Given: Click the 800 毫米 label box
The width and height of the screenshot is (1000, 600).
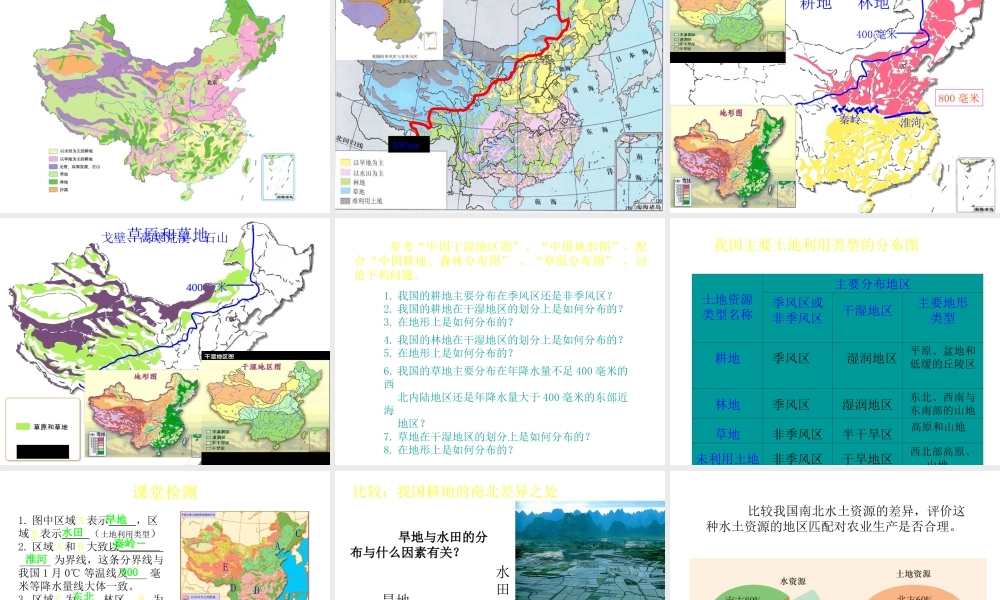Looking at the screenshot, I should click(x=959, y=98).
